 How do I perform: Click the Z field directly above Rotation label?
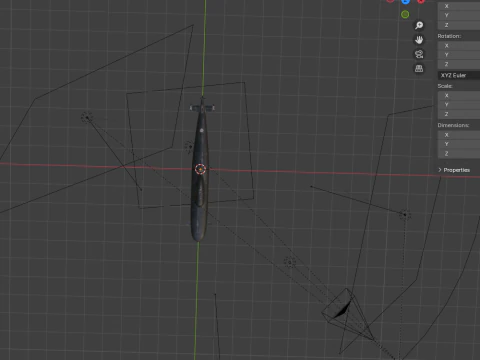[459, 25]
